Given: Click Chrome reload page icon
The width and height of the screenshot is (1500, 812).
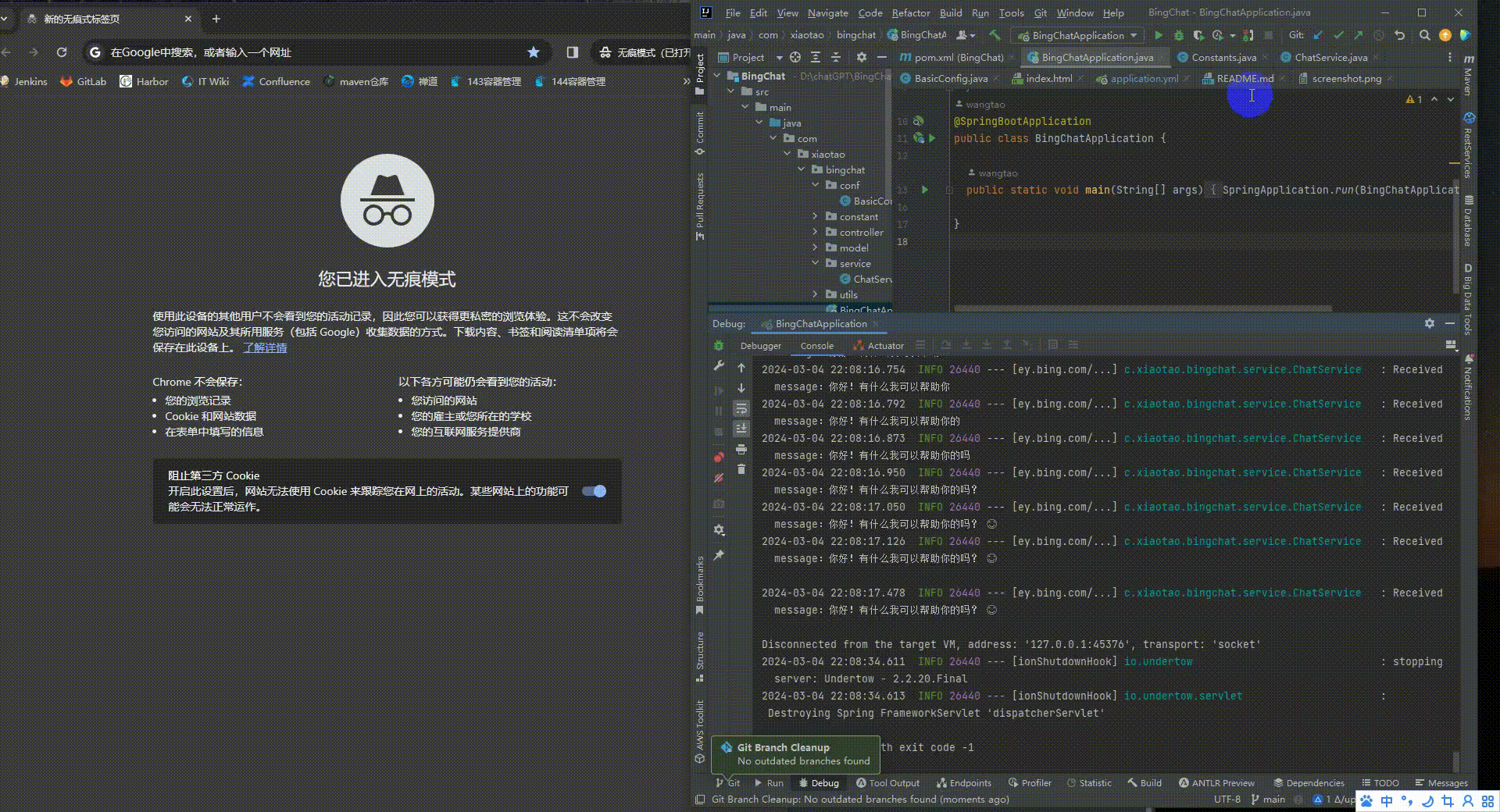Looking at the screenshot, I should pyautogui.click(x=62, y=52).
